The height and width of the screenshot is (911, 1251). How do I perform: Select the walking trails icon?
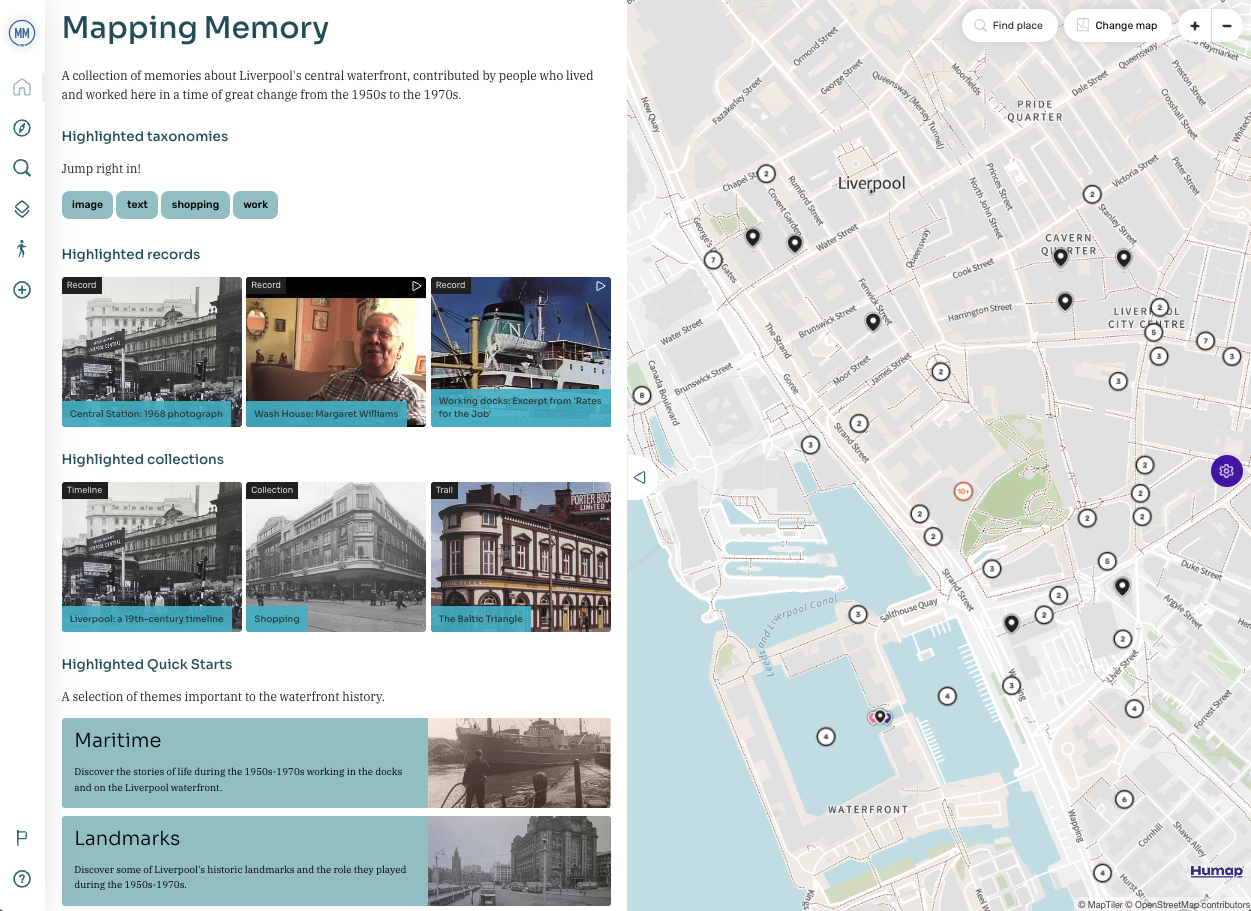click(x=22, y=249)
